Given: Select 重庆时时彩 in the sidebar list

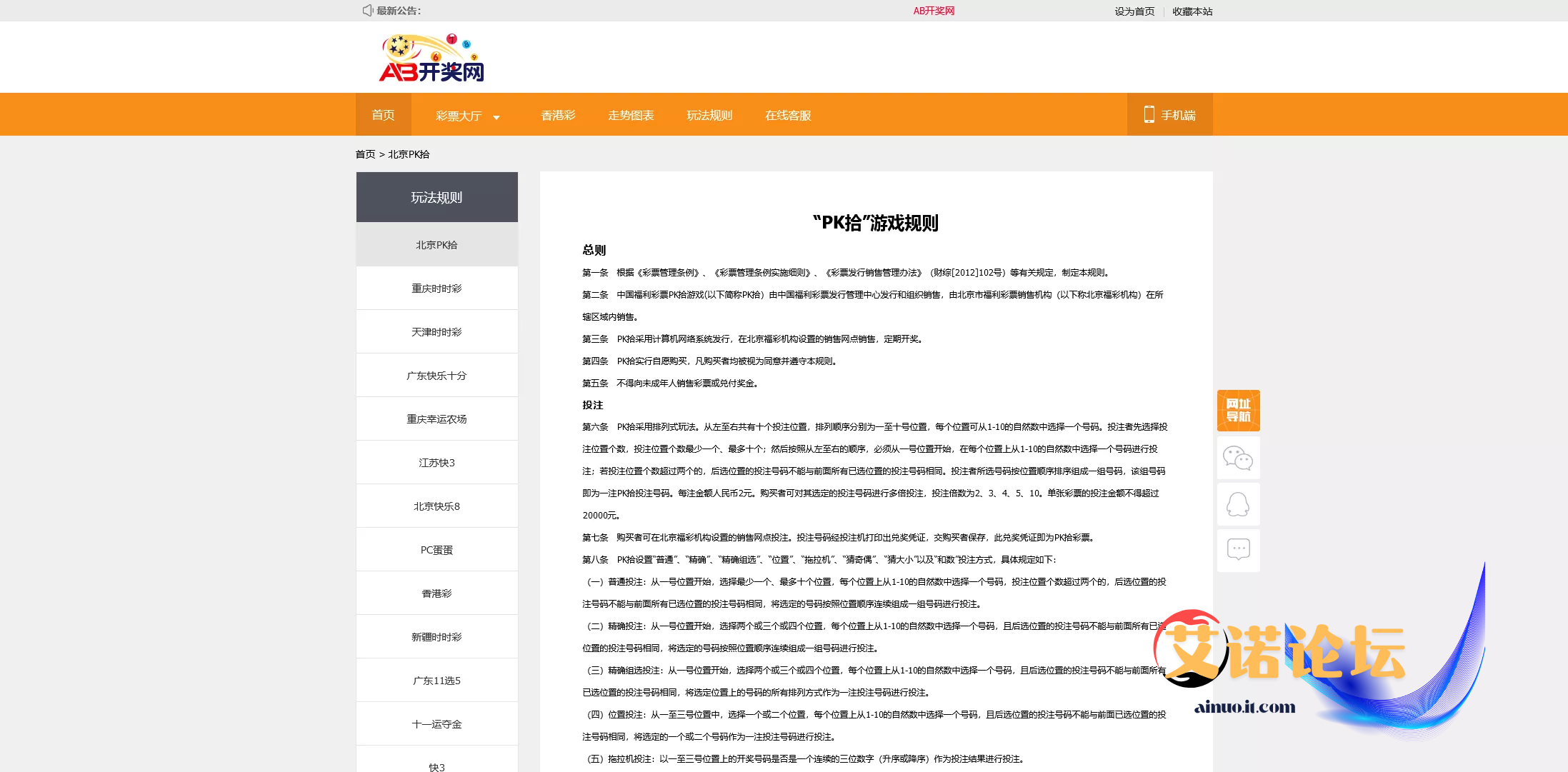Looking at the screenshot, I should 436,289.
